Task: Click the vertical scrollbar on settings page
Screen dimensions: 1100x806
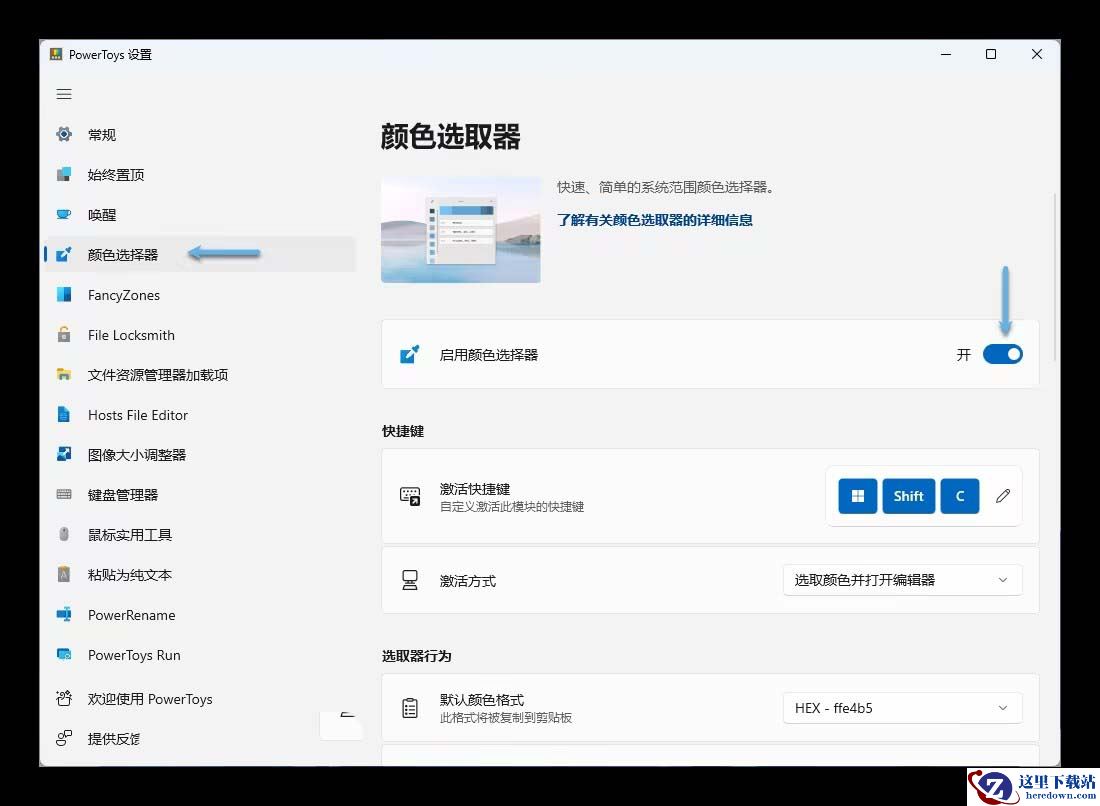Action: (1054, 277)
